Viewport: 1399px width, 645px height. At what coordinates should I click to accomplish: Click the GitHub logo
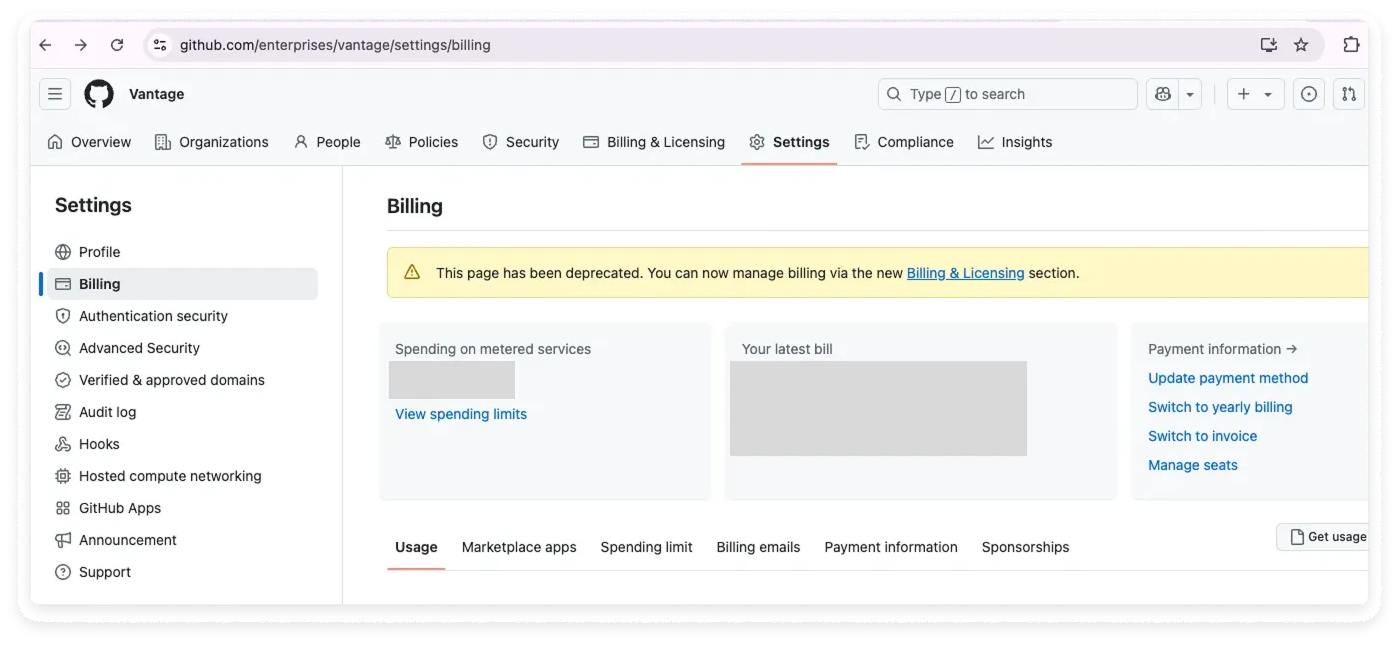(97, 94)
